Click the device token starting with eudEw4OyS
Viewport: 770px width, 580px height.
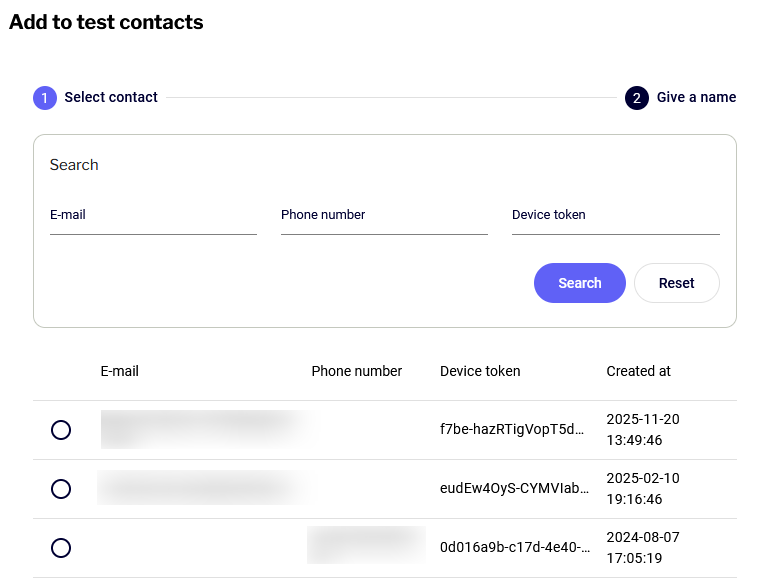coord(514,489)
